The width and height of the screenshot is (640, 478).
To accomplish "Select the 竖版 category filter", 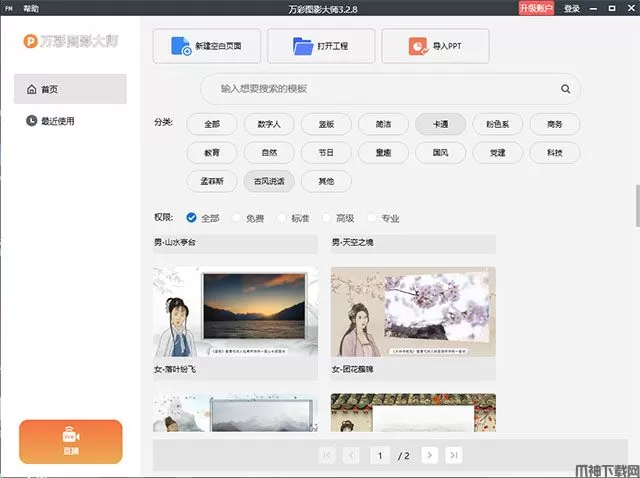I will [x=326, y=124].
